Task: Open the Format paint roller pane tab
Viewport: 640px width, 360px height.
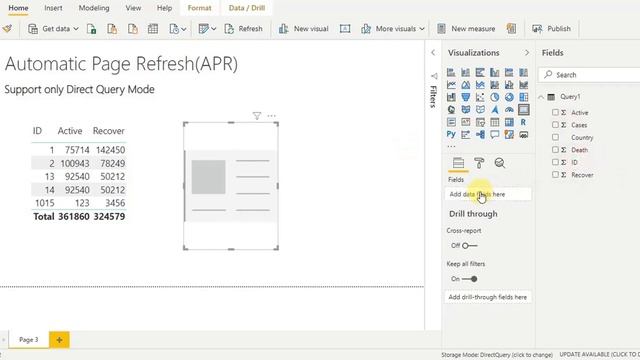Action: click(x=479, y=163)
